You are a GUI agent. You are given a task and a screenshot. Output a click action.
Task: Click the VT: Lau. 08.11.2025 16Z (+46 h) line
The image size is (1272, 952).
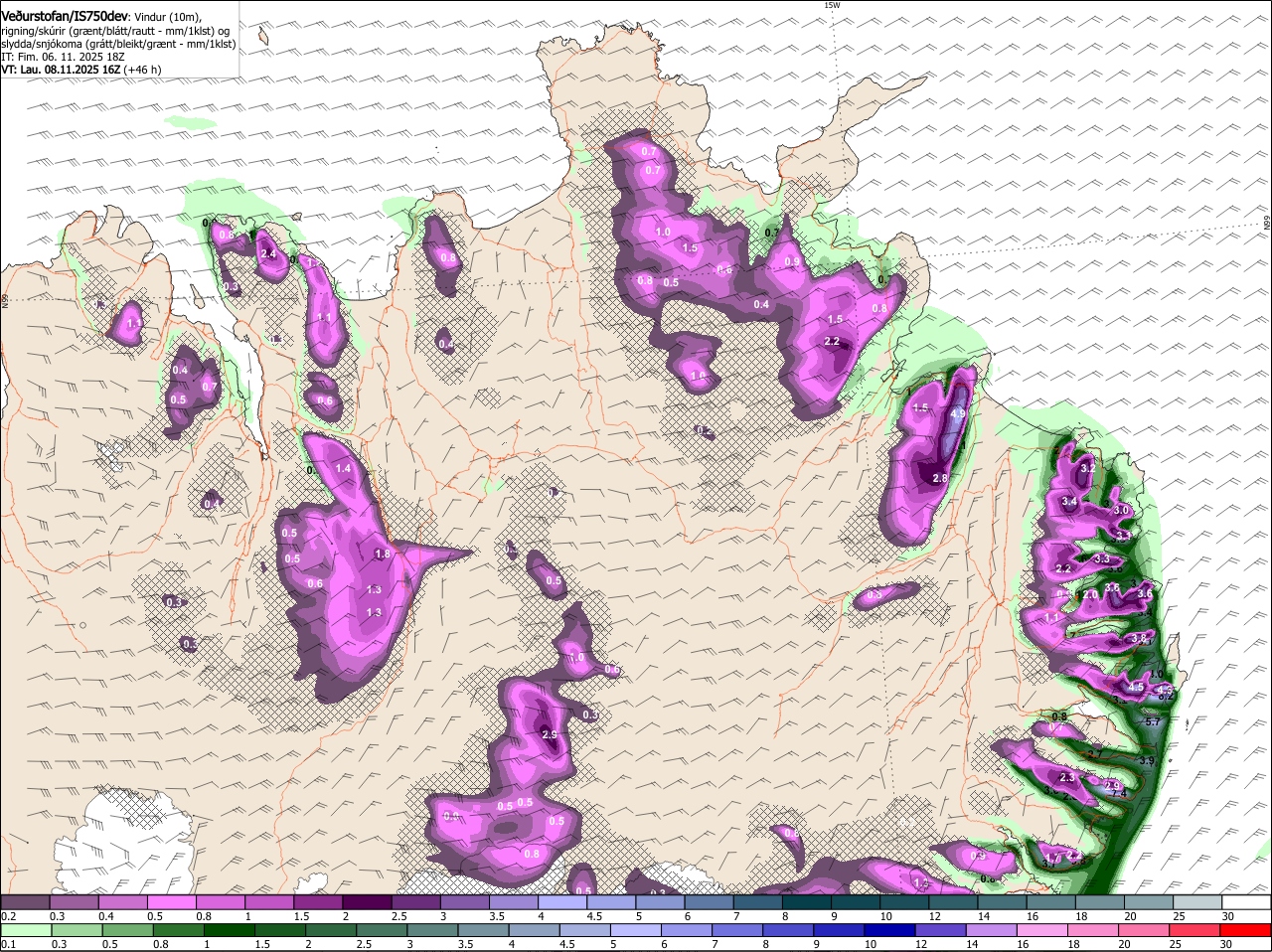[x=81, y=70]
